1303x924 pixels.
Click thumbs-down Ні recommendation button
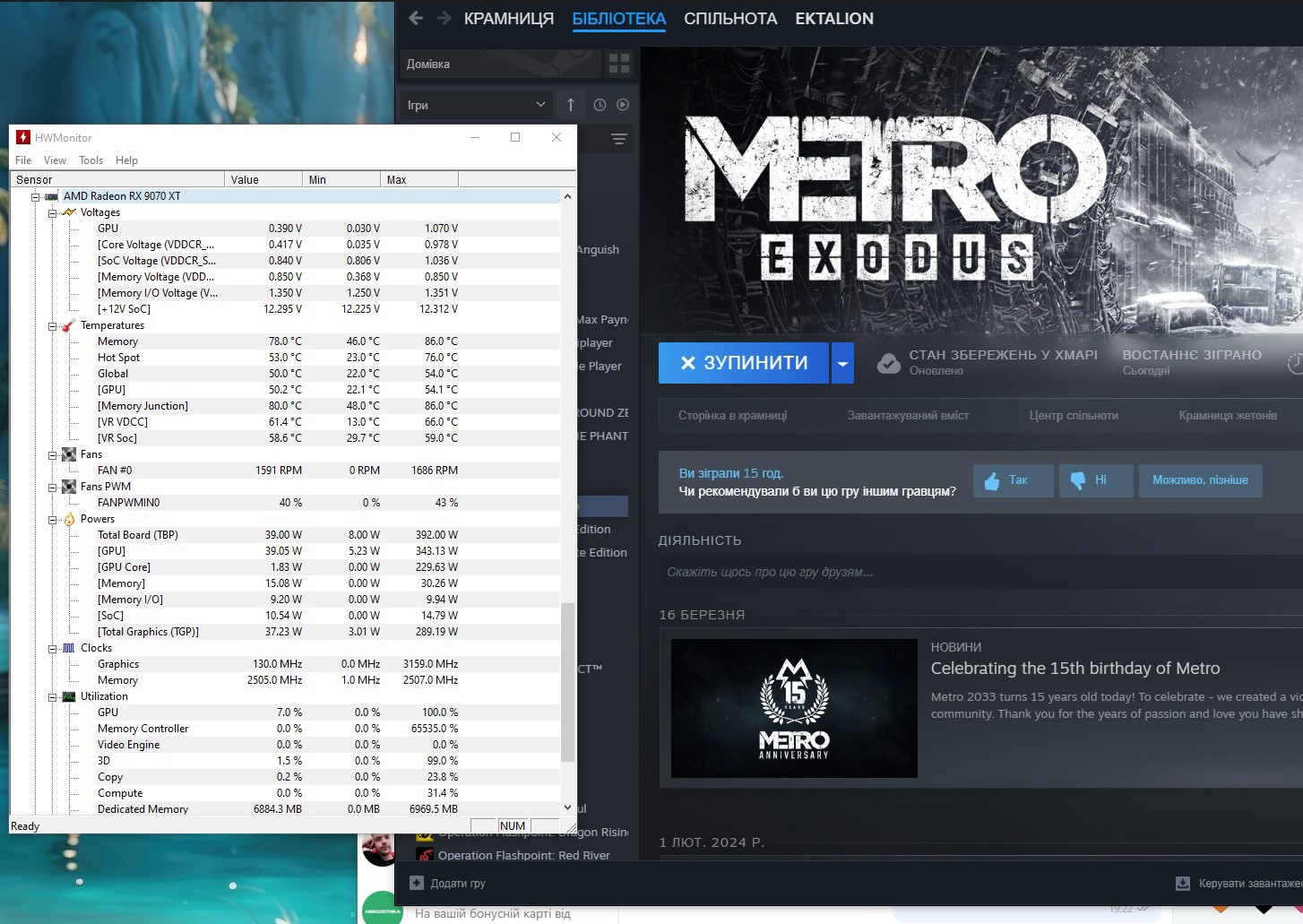(1096, 480)
